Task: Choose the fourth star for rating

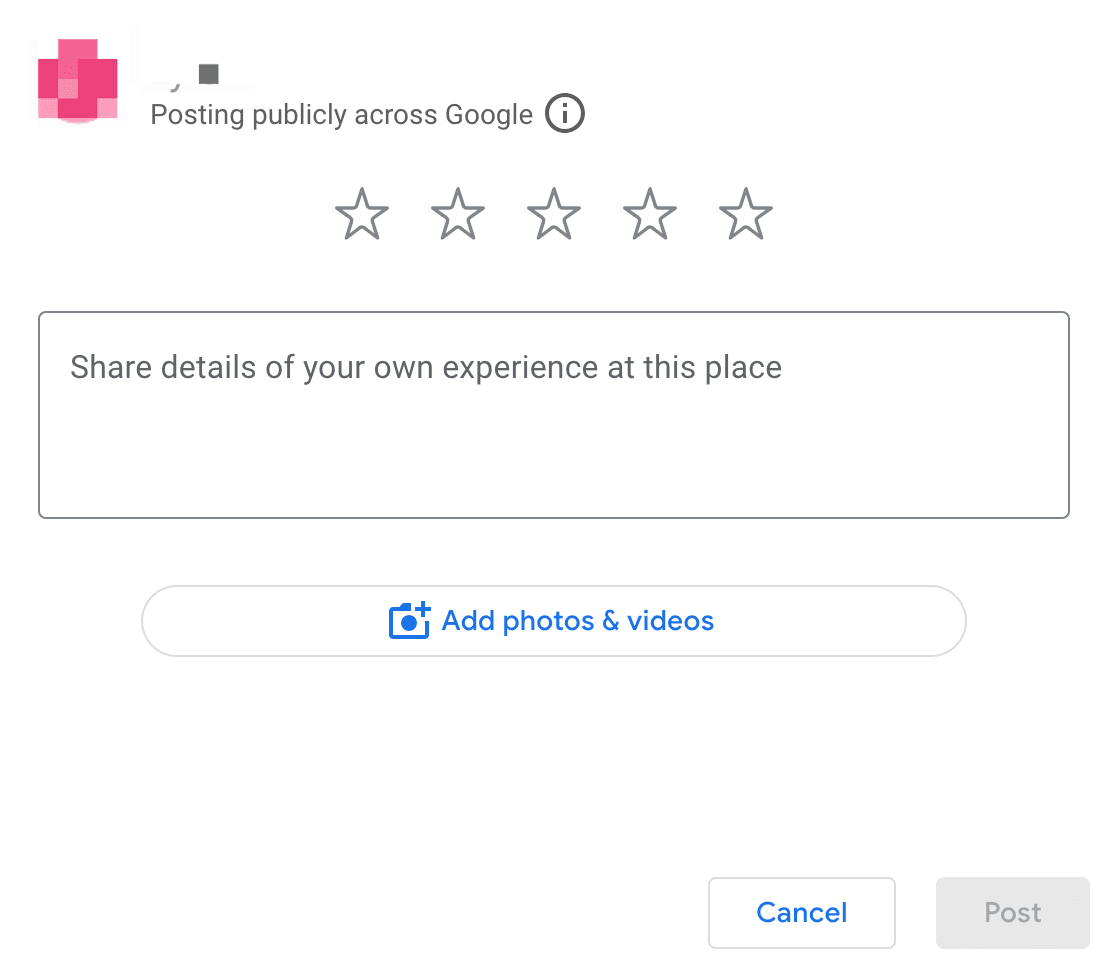Action: click(x=650, y=215)
